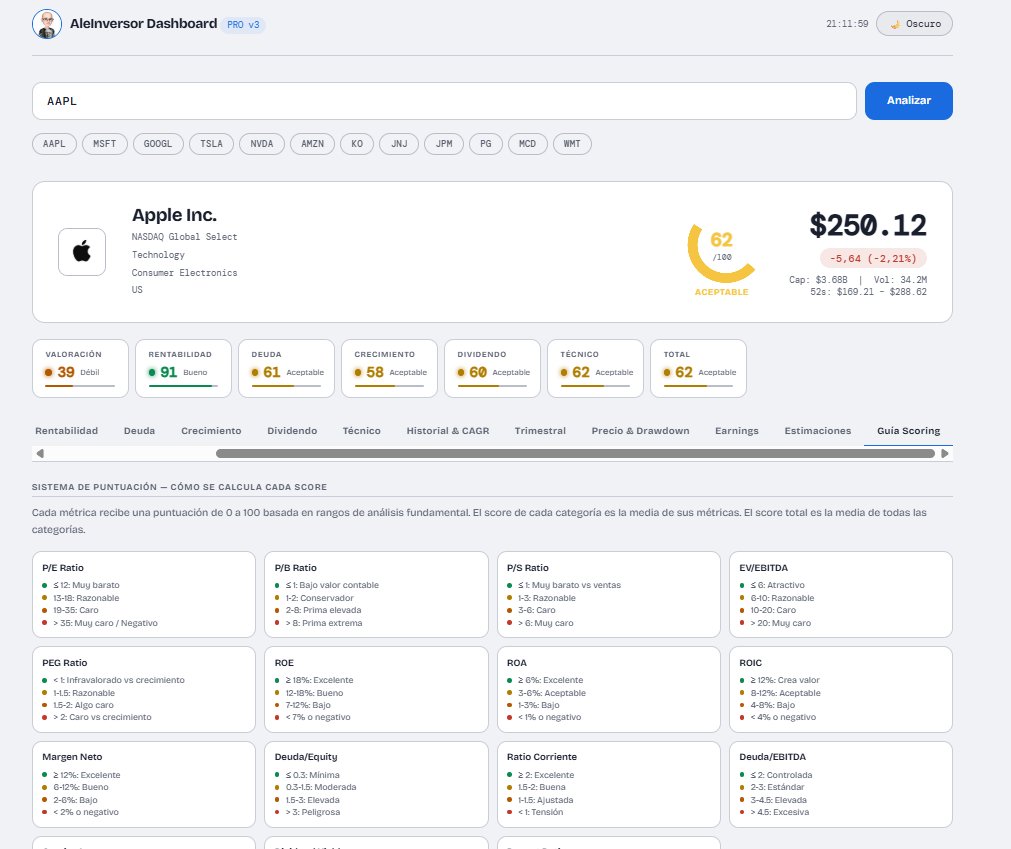The width and height of the screenshot is (1011, 849).
Task: Click the Valoración 39 score card
Action: coord(81,368)
